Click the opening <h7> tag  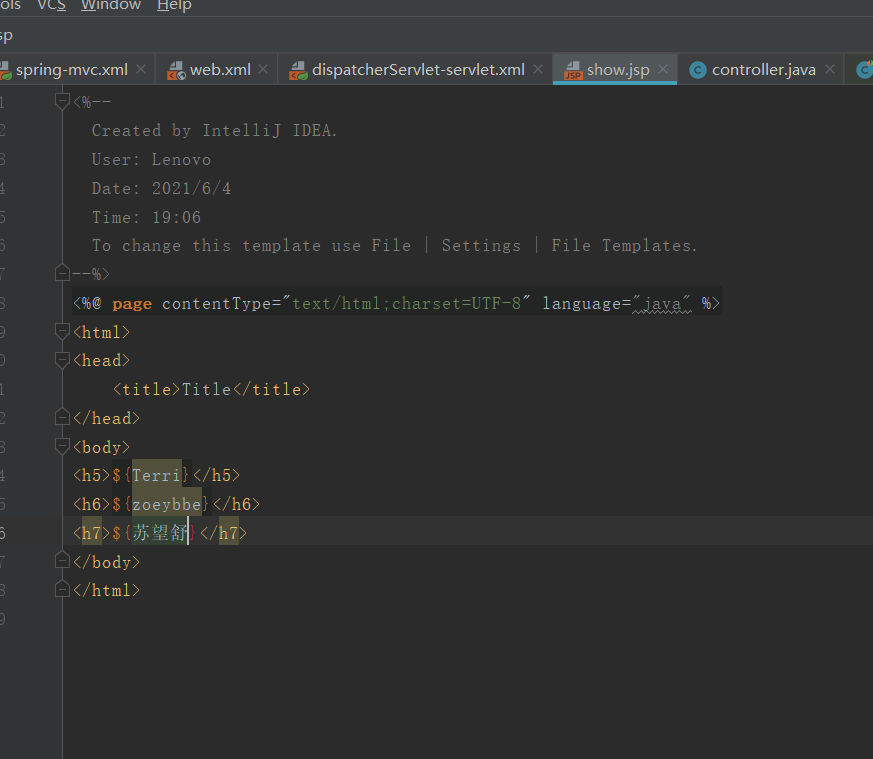(x=92, y=533)
